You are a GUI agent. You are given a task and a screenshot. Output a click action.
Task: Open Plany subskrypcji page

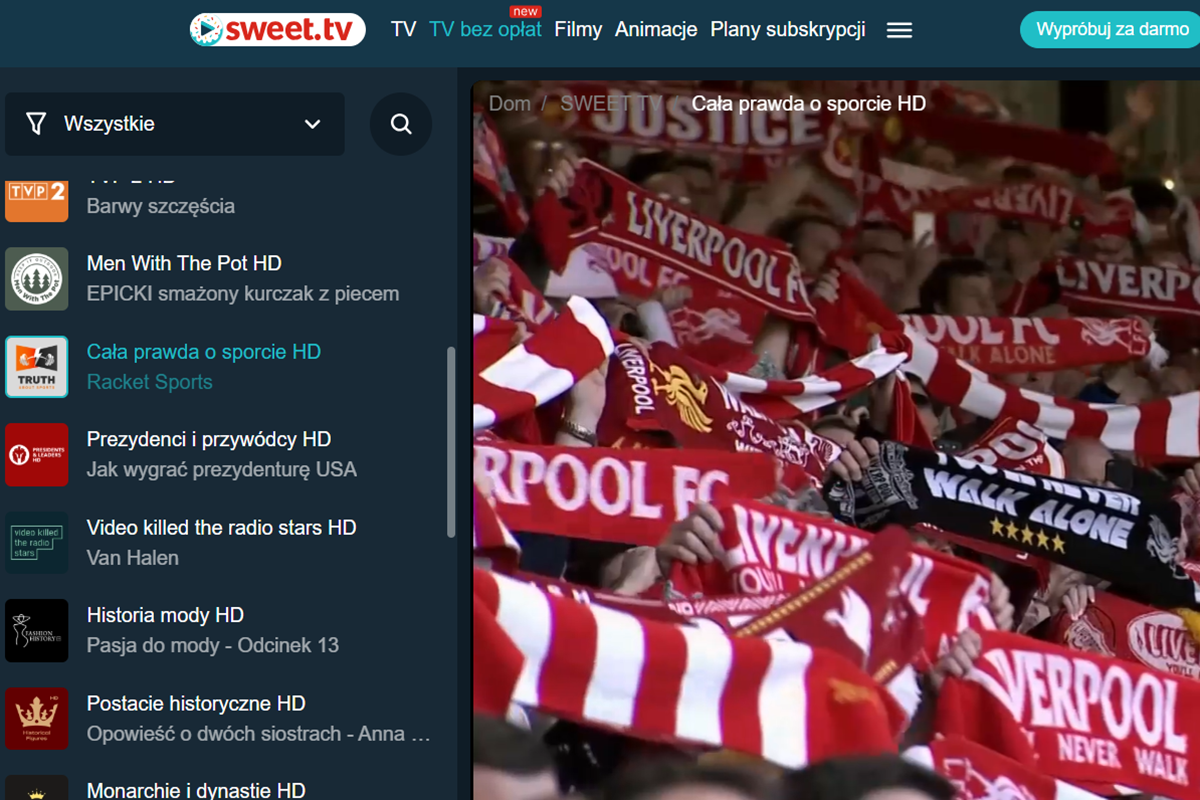[x=788, y=29]
